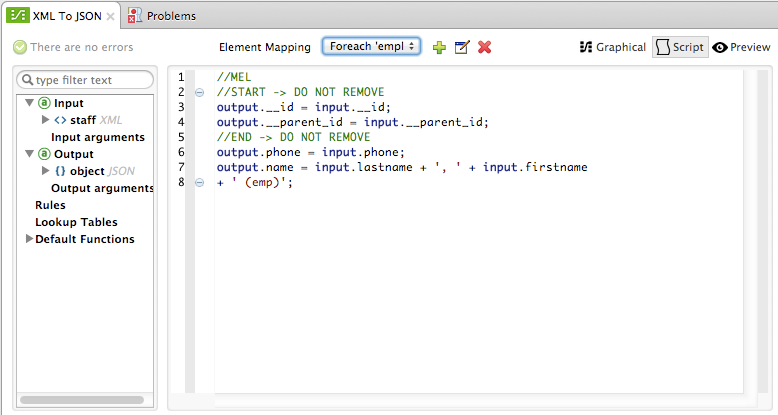Collapse code fold marker on line 2
This screenshot has width=778, height=415.
coord(199,92)
